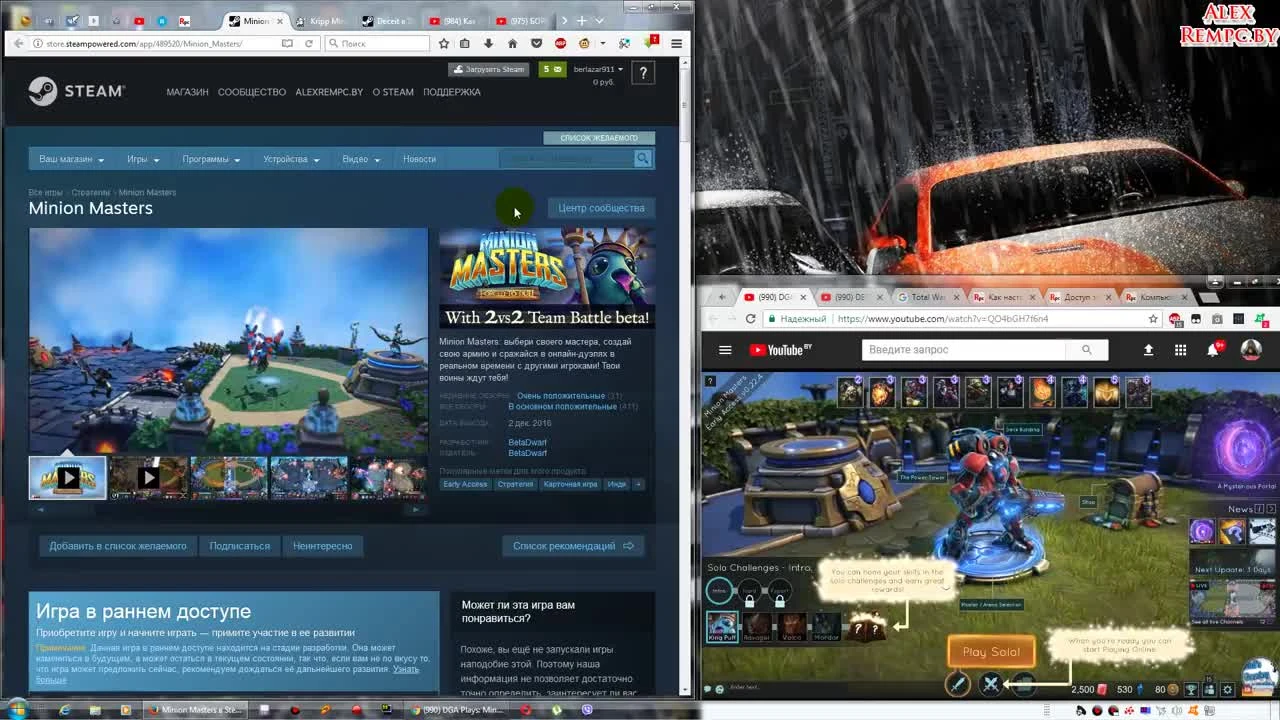Expand the Видео dropdown menu
Viewport: 1280px width, 720px height.
360,159
